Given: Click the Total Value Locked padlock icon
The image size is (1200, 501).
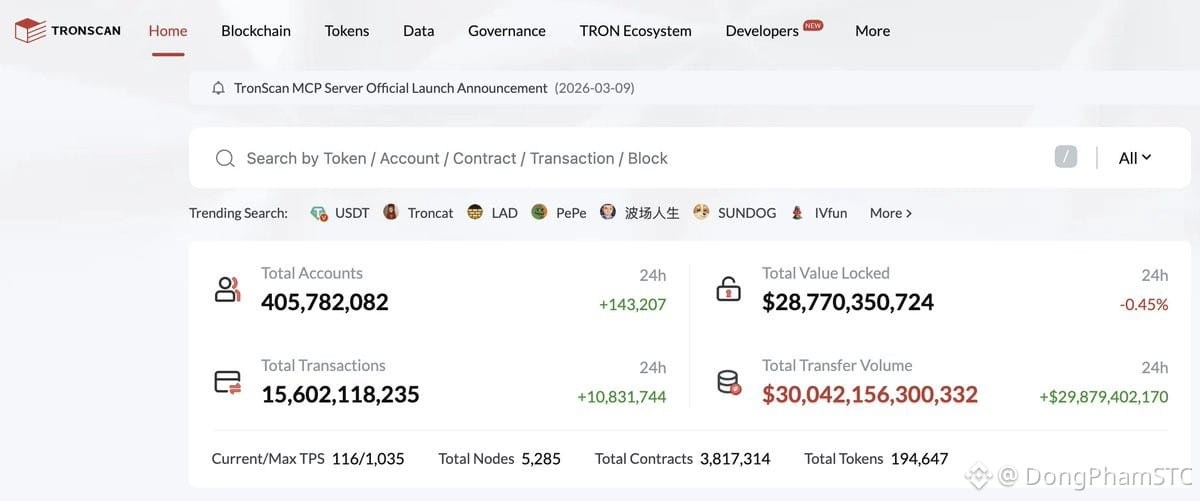Looking at the screenshot, I should 728,290.
